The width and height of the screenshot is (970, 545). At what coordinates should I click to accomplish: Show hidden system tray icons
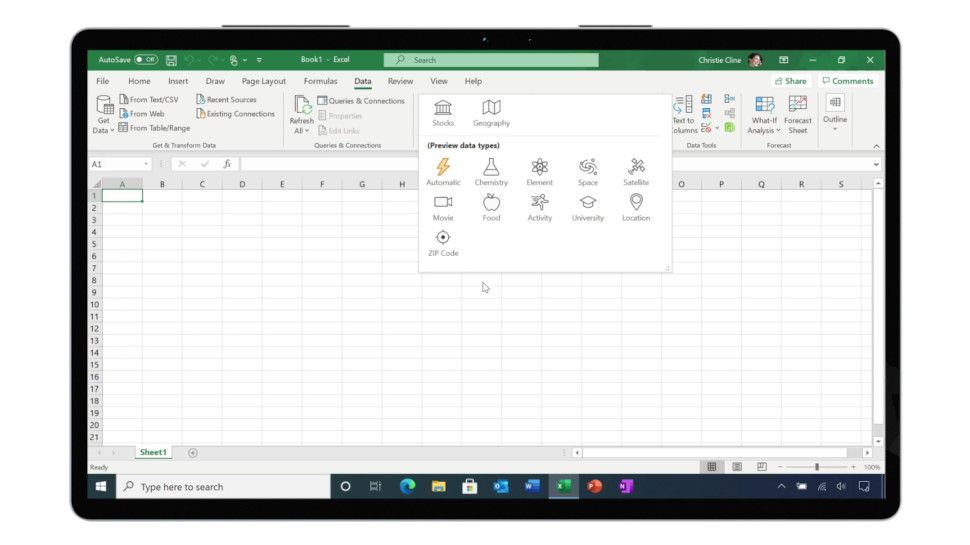[x=781, y=486]
